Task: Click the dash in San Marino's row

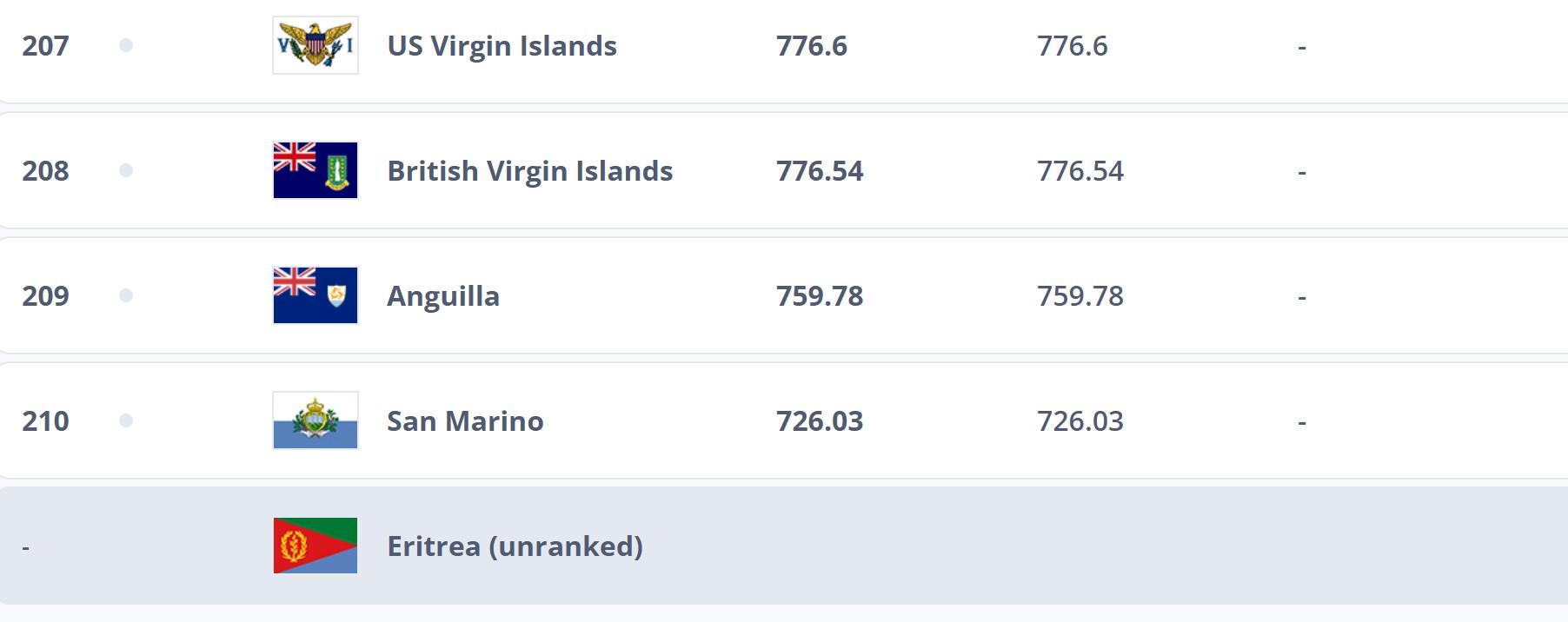Action: tap(1301, 422)
